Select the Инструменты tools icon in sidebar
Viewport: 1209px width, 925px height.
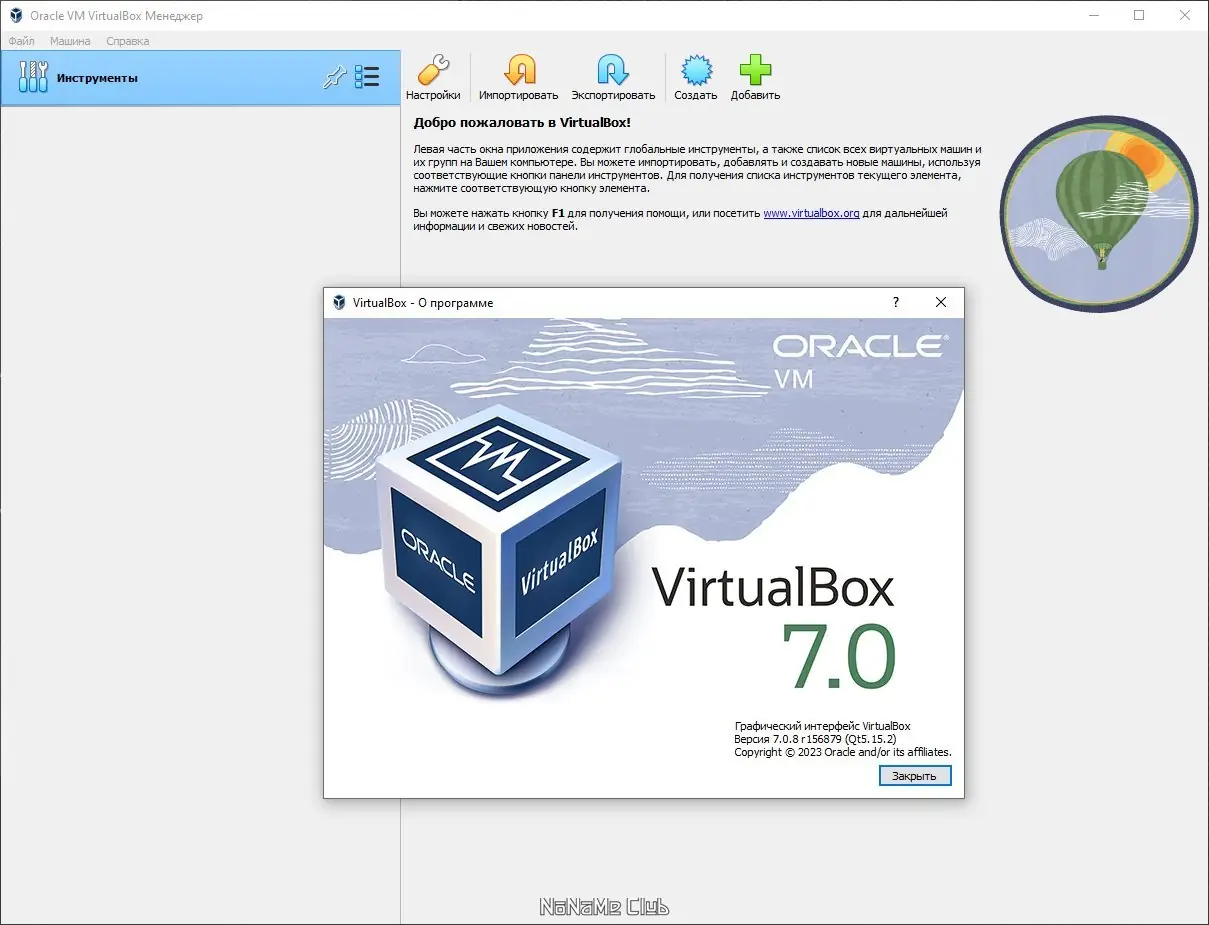coord(33,77)
